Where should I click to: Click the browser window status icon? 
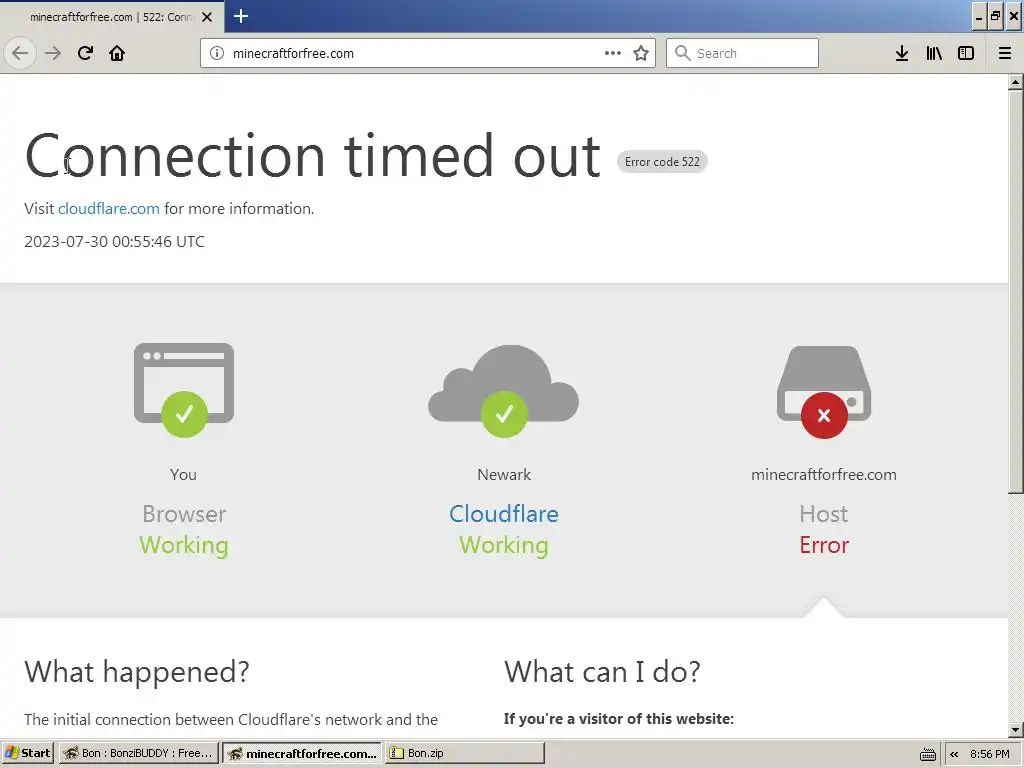point(184,389)
